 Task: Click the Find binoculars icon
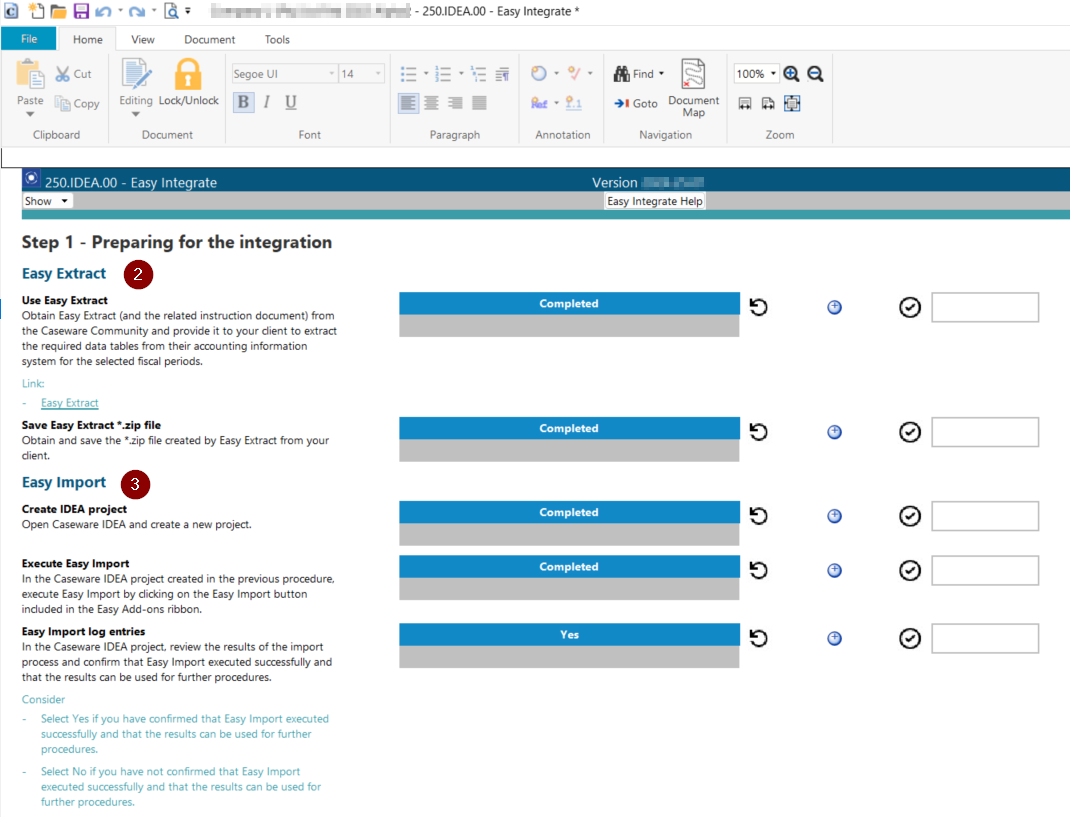[621, 73]
